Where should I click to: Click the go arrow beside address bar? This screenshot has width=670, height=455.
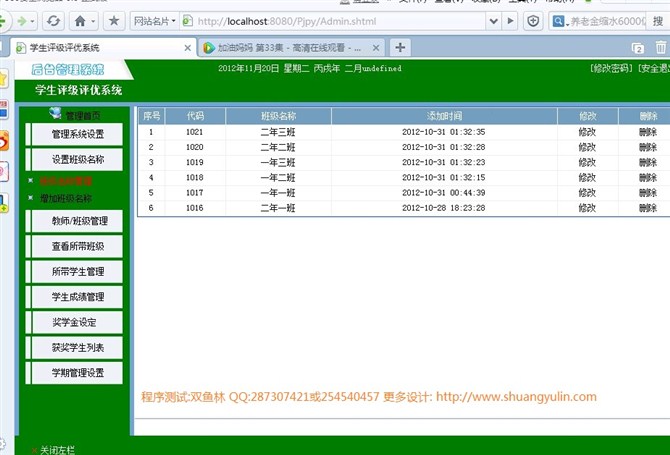pyautogui.click(x=510, y=21)
